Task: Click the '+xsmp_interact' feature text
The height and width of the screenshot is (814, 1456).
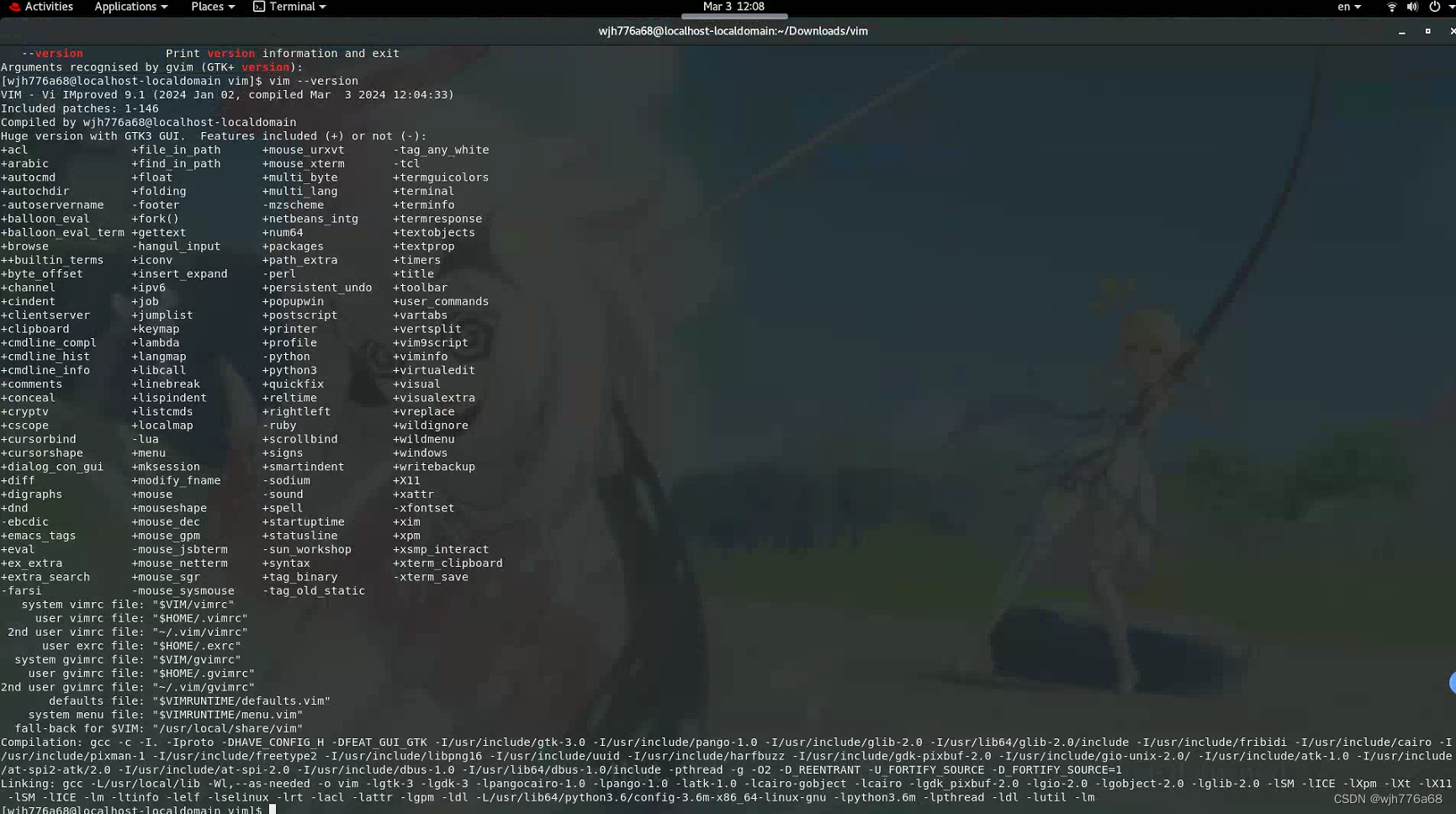Action: click(x=441, y=549)
